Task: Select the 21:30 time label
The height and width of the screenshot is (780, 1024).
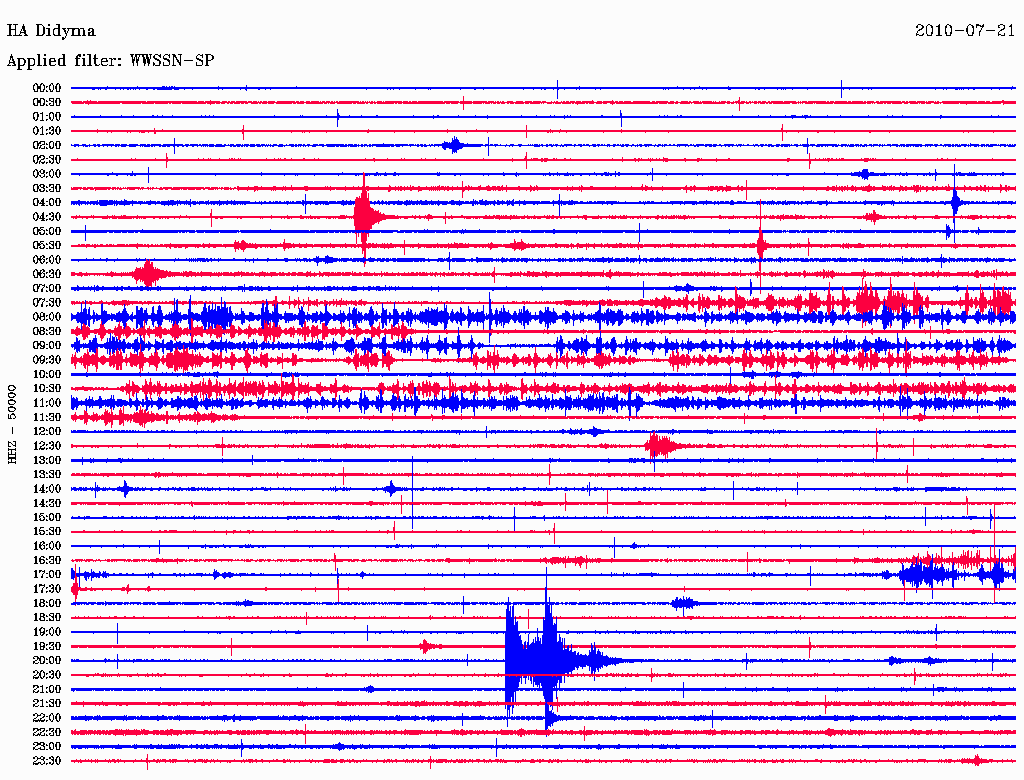Action: click(46, 704)
